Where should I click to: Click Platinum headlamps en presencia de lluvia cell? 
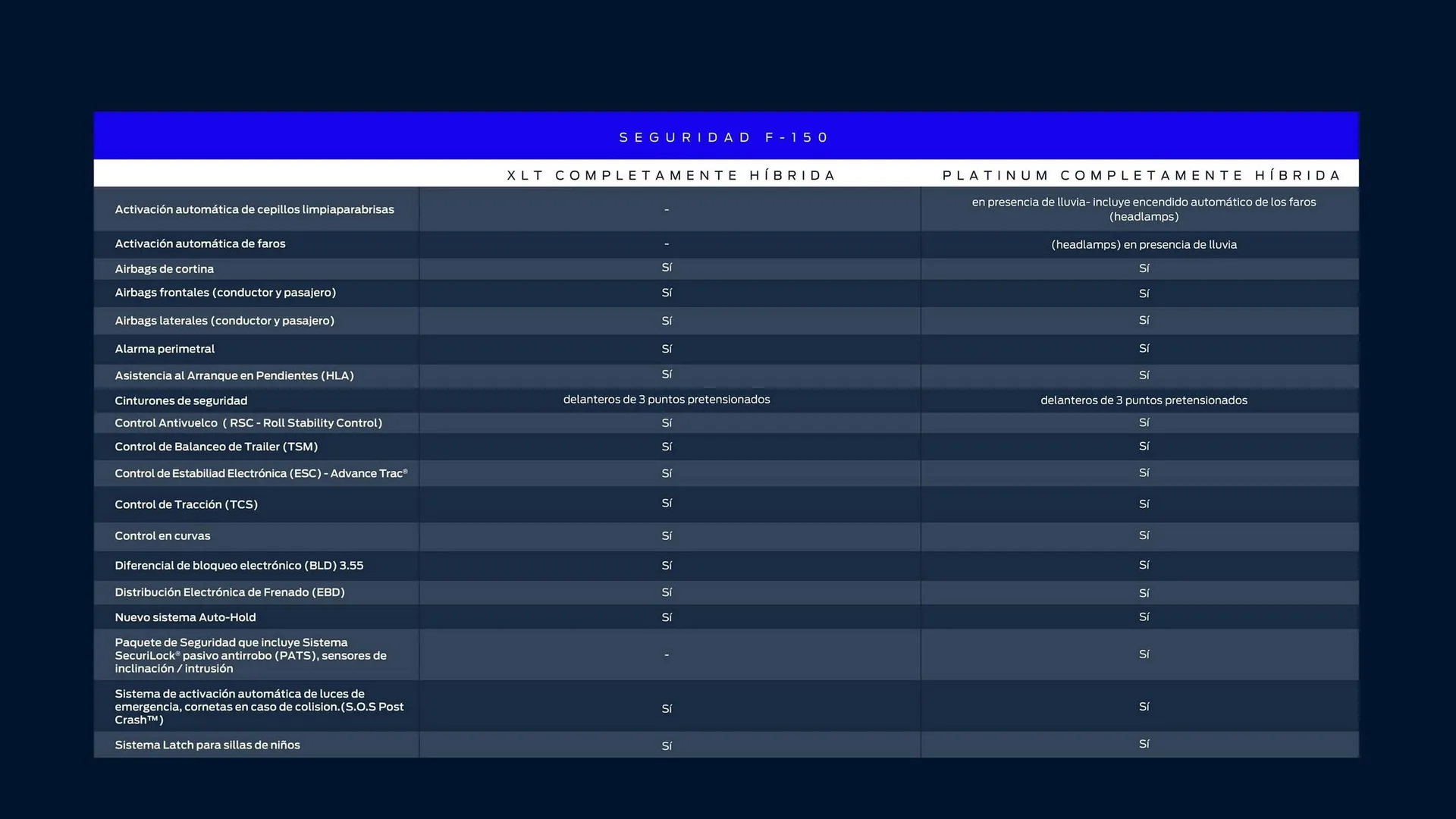click(1143, 244)
